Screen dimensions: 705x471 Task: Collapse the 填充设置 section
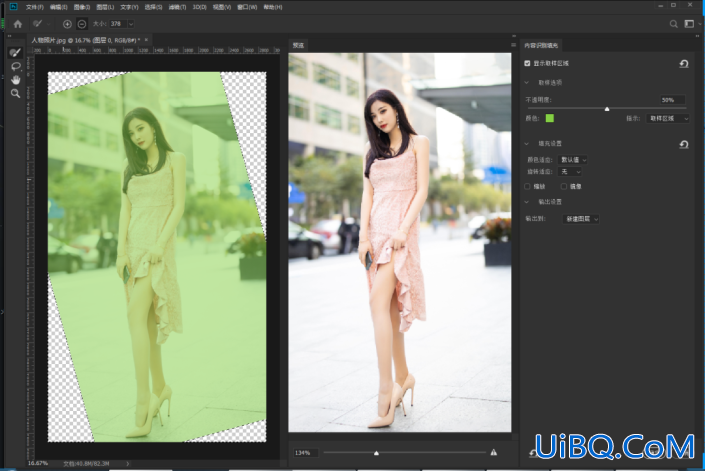[x=527, y=144]
